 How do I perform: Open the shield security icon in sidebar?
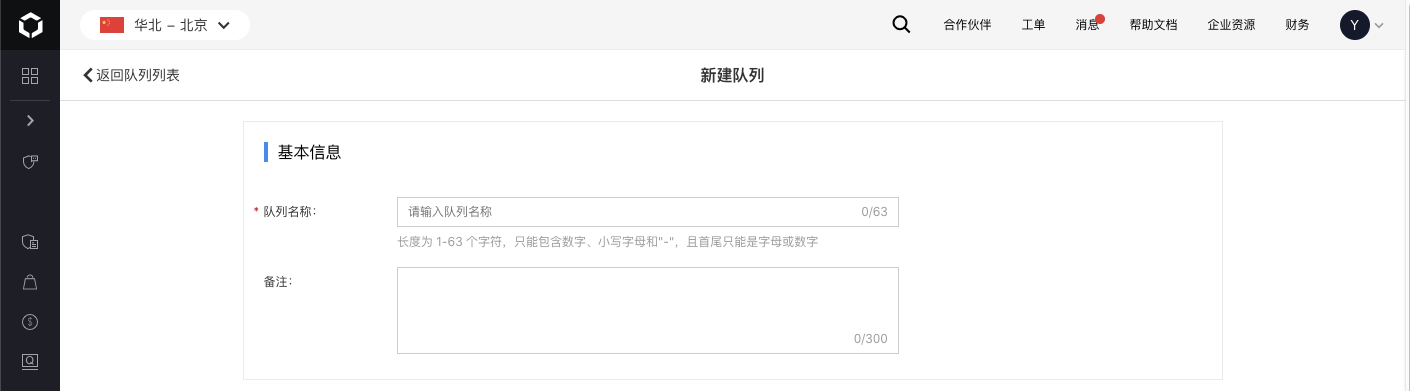(30, 161)
